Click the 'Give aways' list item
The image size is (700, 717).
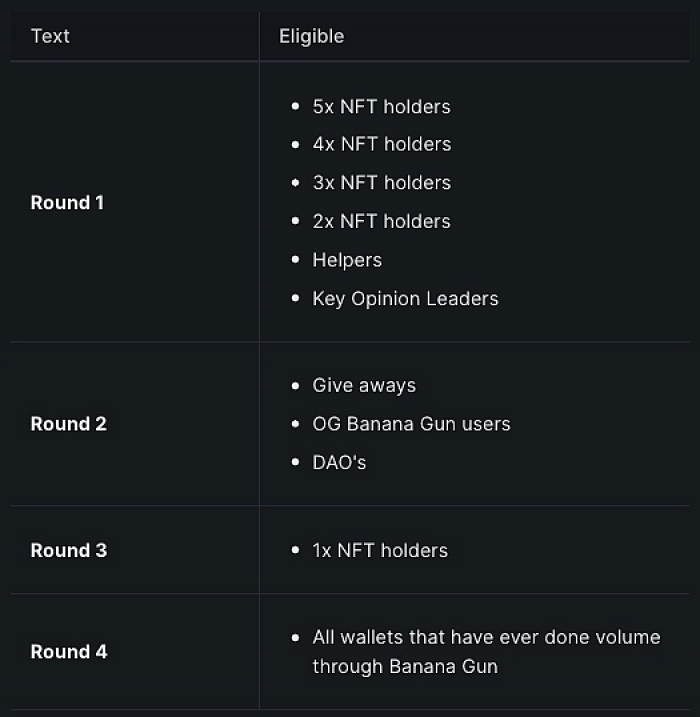point(364,385)
